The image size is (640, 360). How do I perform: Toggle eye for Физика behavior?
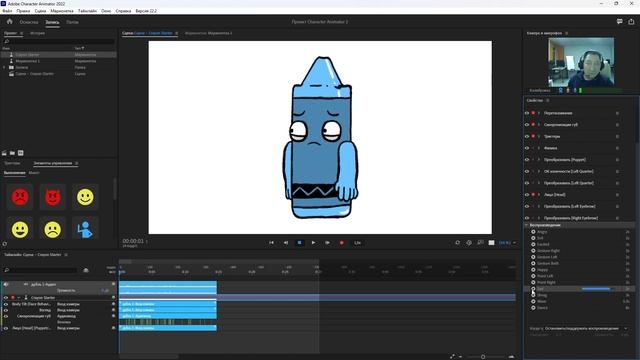tap(527, 148)
